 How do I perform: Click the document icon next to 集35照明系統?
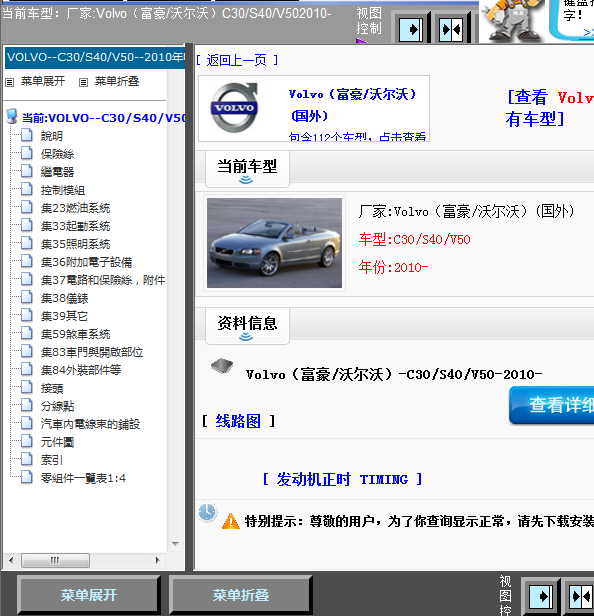click(x=27, y=243)
